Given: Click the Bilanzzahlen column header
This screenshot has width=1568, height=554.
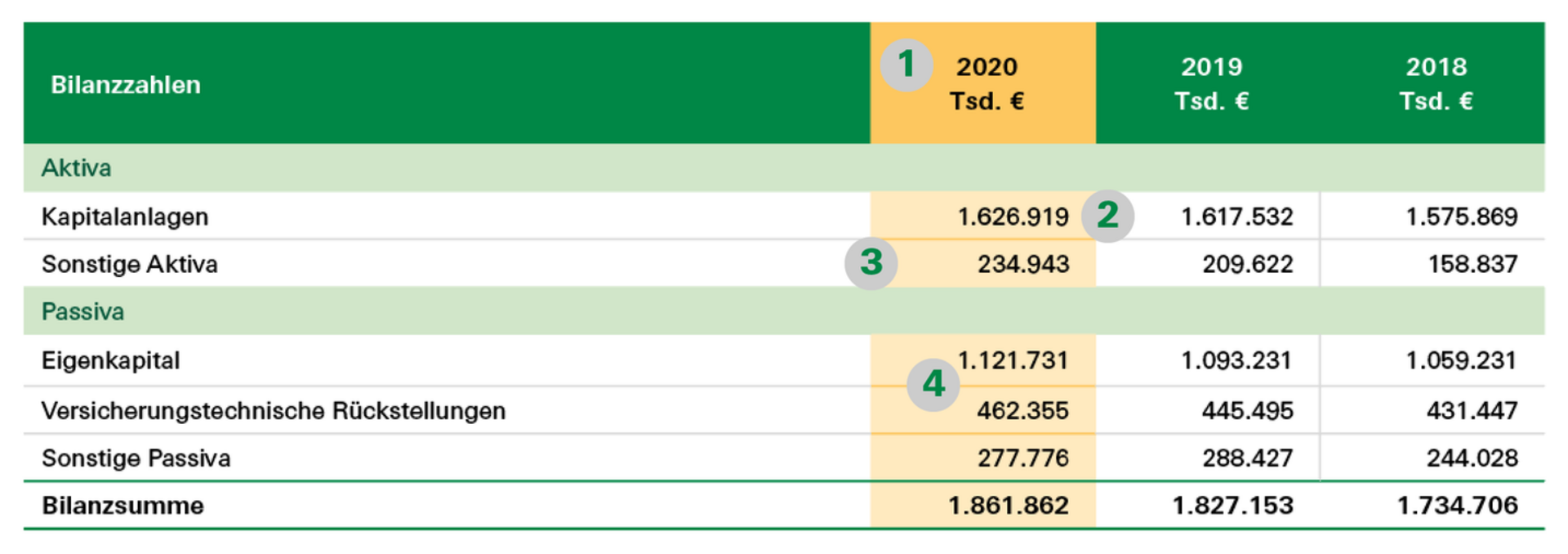Looking at the screenshot, I should pyautogui.click(x=126, y=85).
